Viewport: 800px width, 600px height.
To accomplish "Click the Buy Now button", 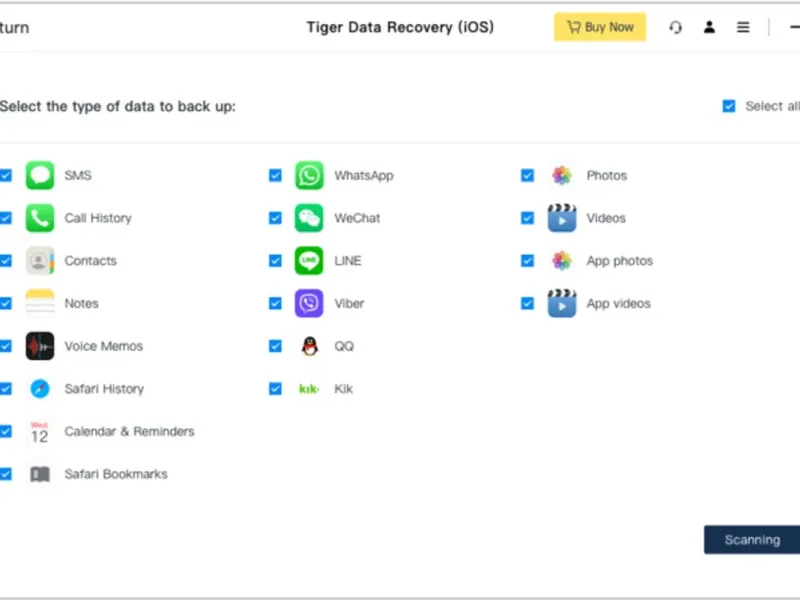I will click(x=600, y=27).
